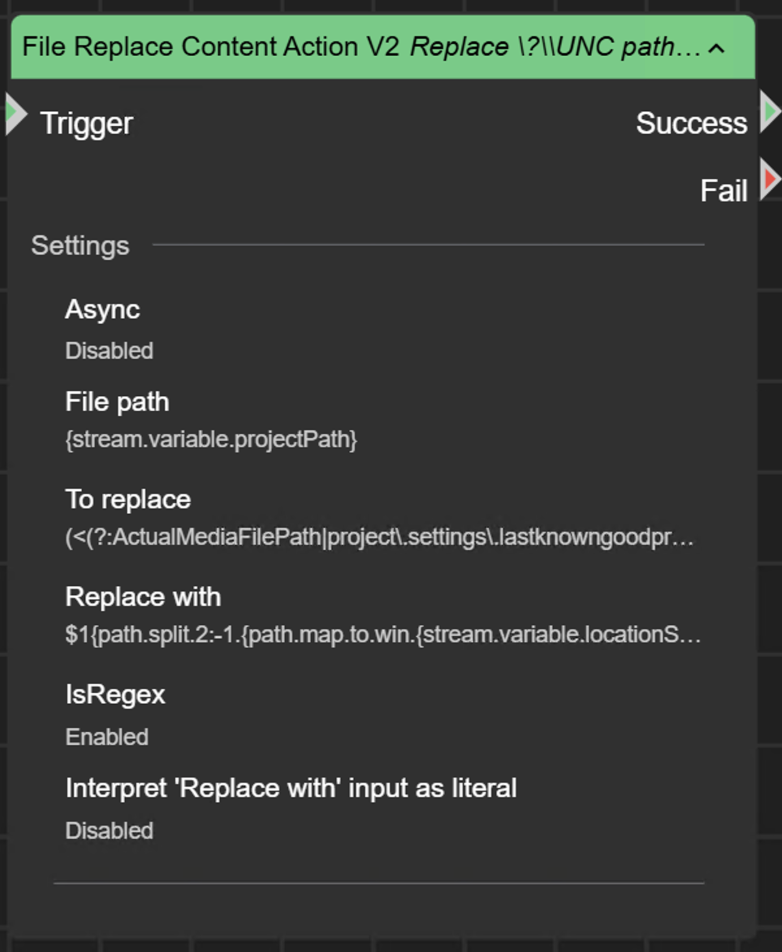Click the Trigger label text
Screen dimensions: 782x952
point(86,123)
